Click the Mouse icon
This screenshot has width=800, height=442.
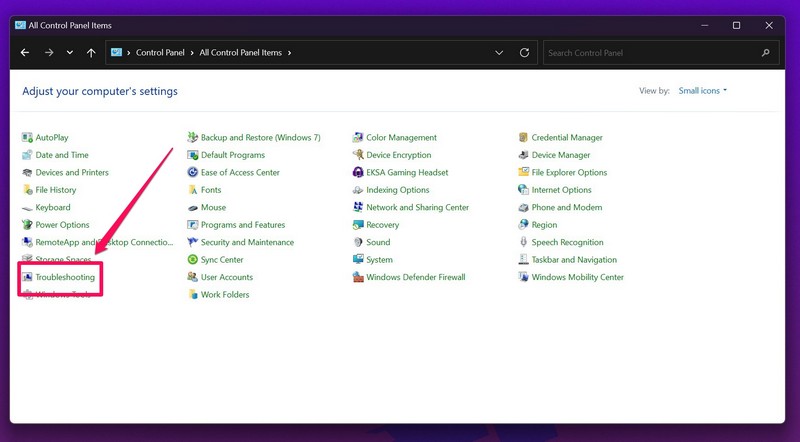193,207
